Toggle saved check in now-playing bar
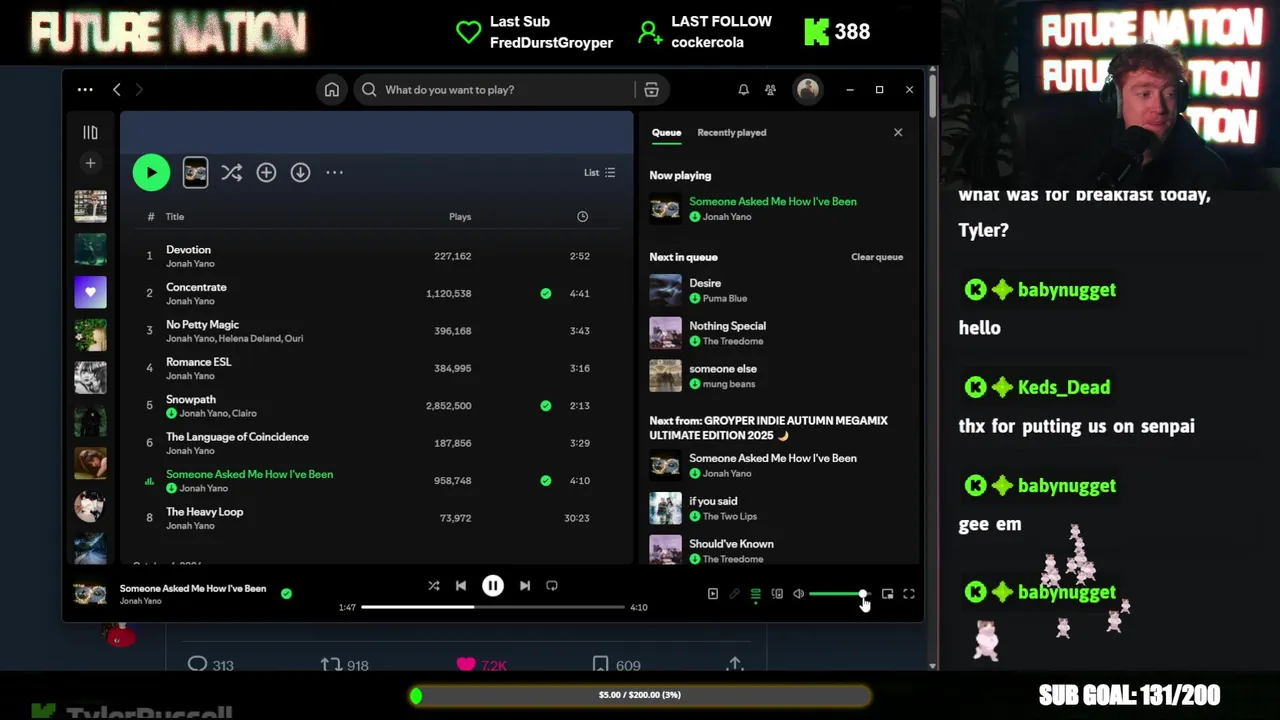The height and width of the screenshot is (720, 1280). [x=286, y=593]
